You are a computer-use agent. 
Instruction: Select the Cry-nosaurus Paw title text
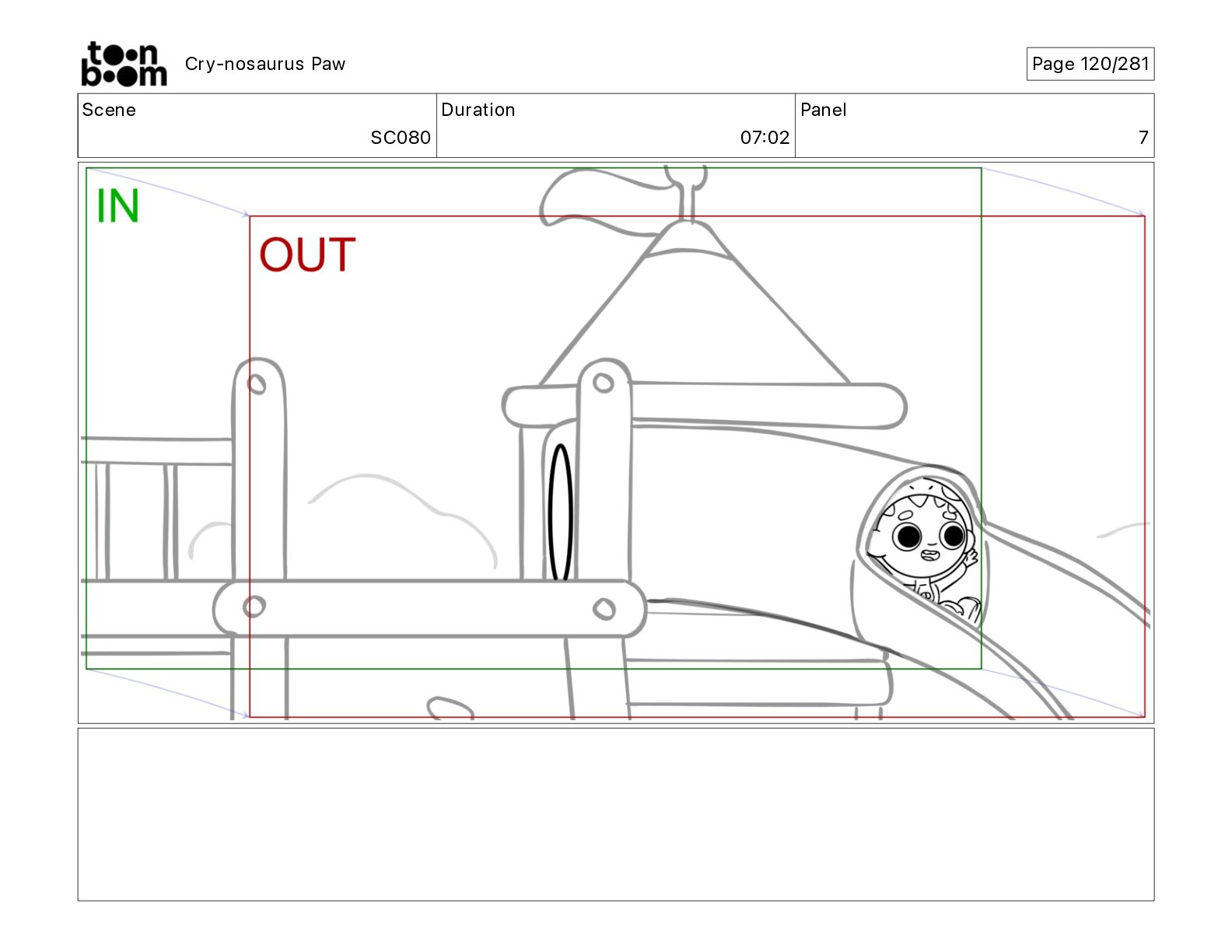[265, 64]
